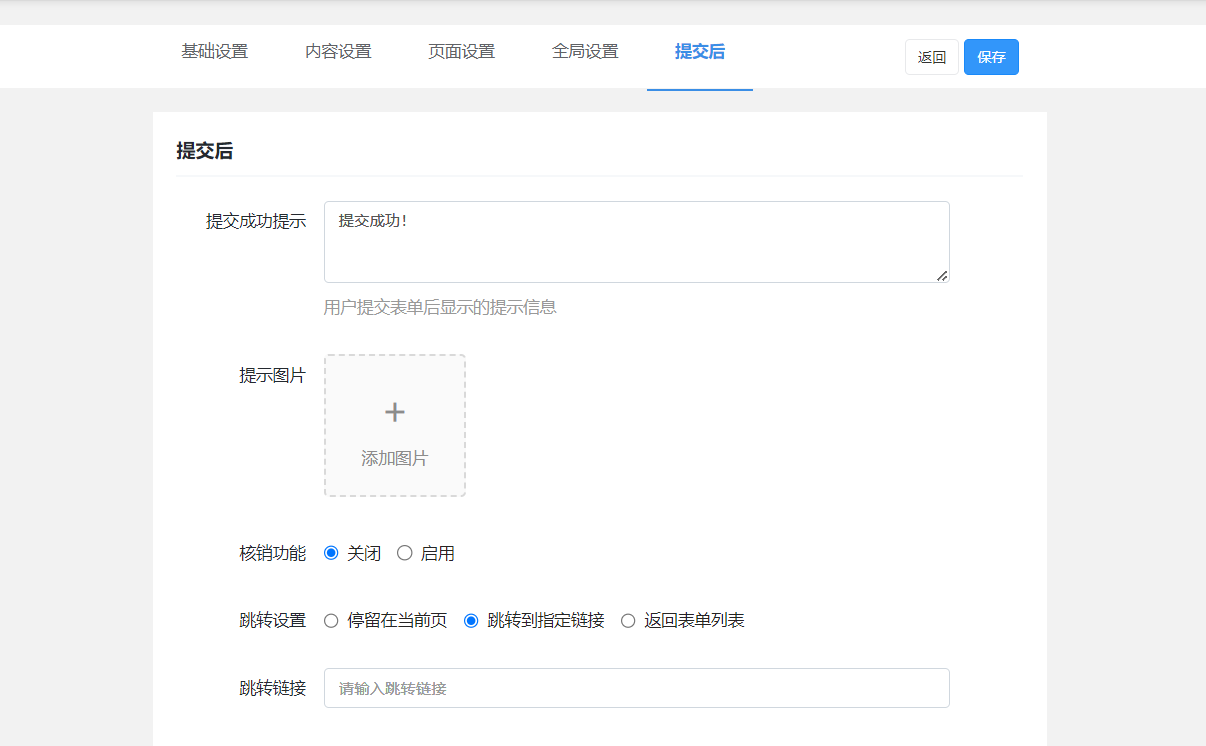Open the 基础设置 tab
This screenshot has height=746, width=1206.
click(x=214, y=52)
